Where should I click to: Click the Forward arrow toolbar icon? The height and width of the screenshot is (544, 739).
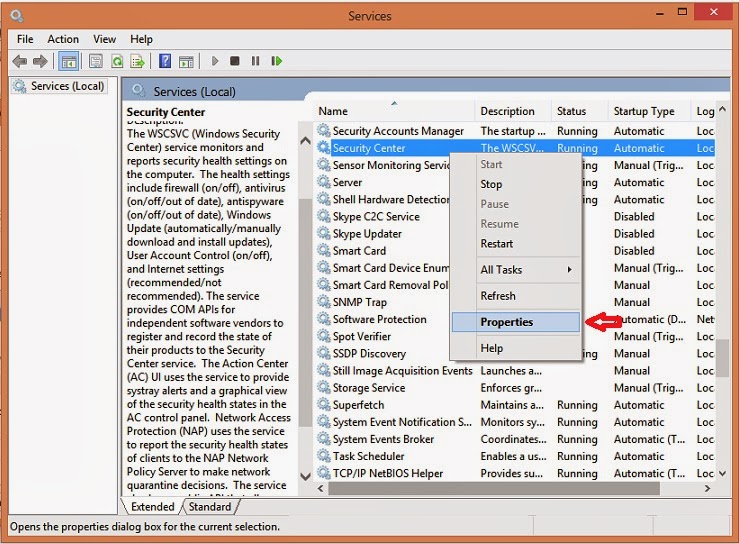click(40, 61)
